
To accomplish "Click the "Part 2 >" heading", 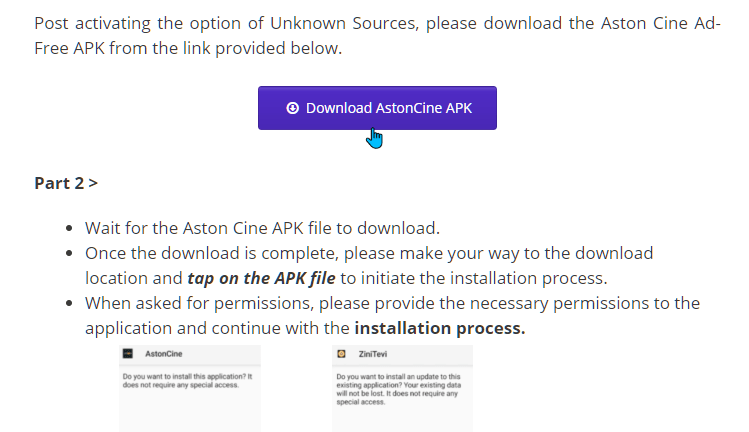I will (66, 183).
